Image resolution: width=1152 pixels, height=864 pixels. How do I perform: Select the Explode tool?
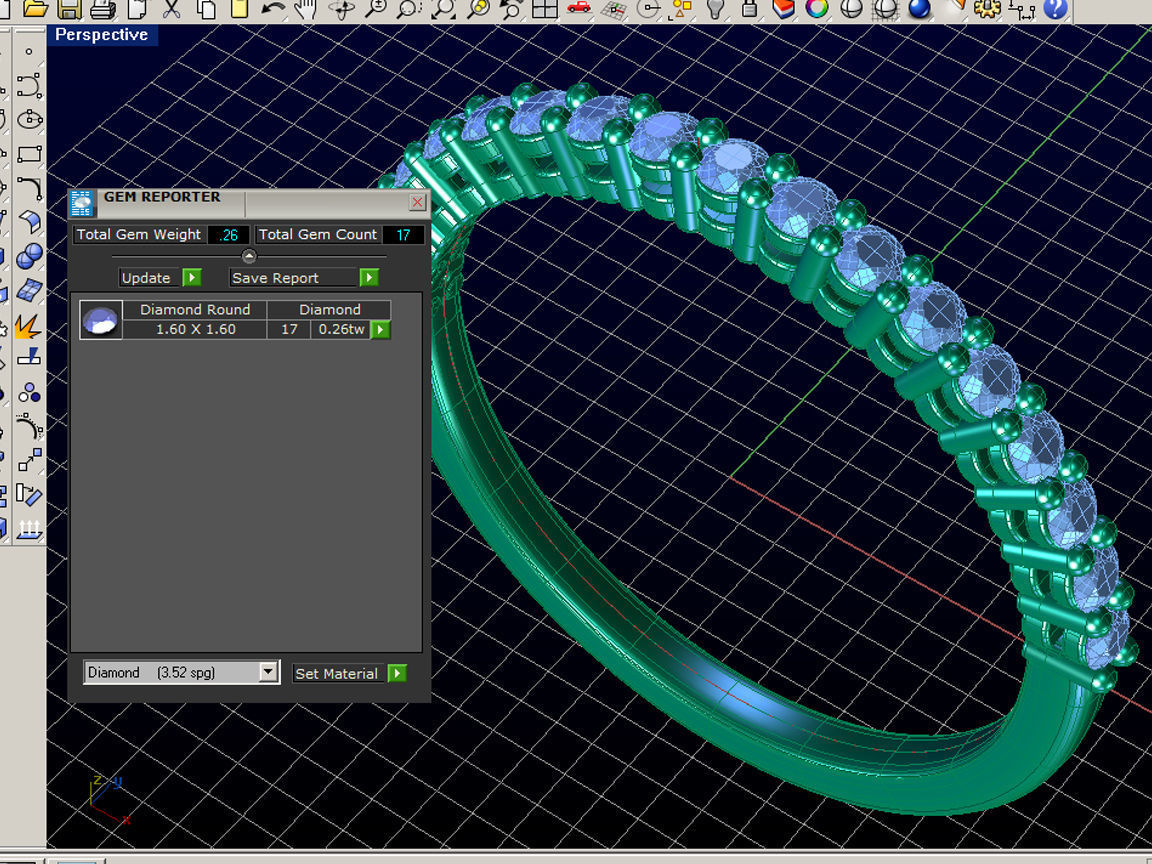coord(27,325)
